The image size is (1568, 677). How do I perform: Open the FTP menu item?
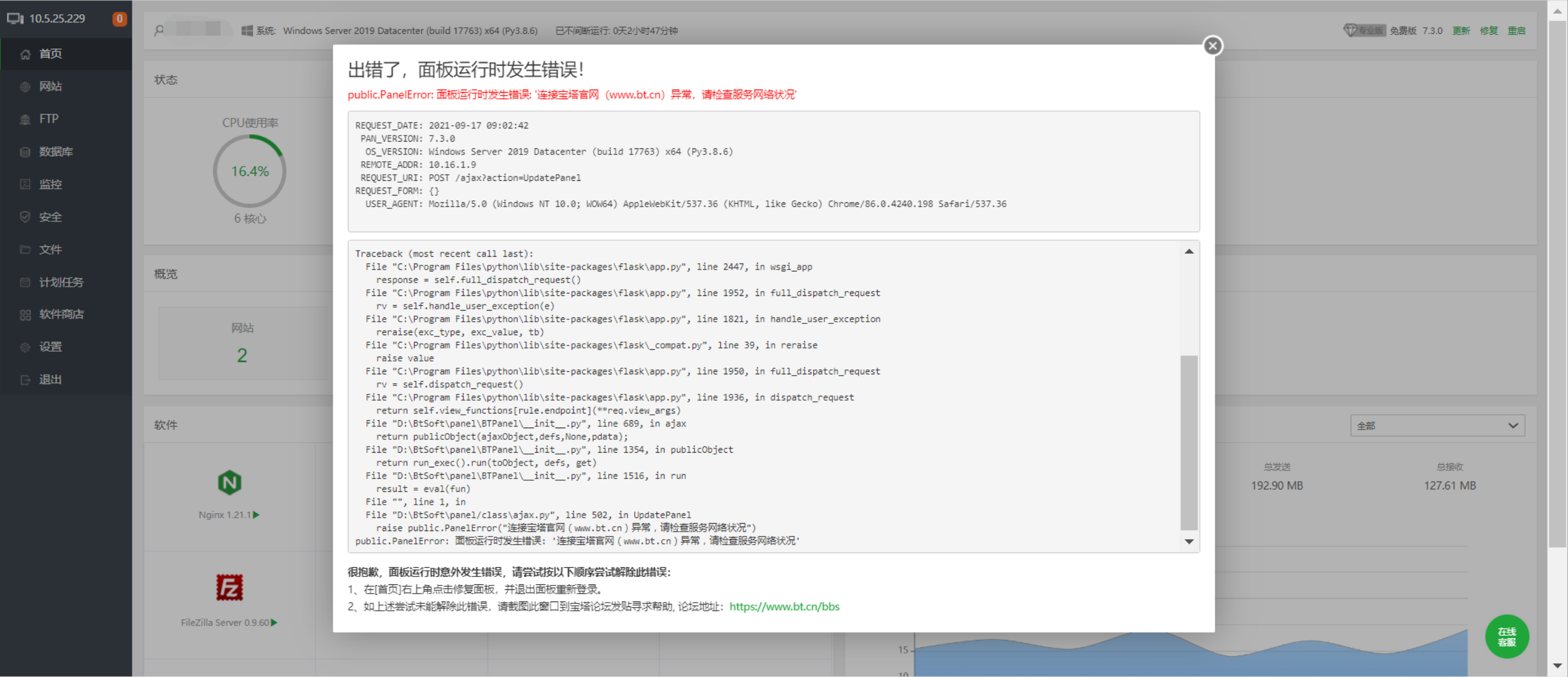pyautogui.click(x=66, y=119)
